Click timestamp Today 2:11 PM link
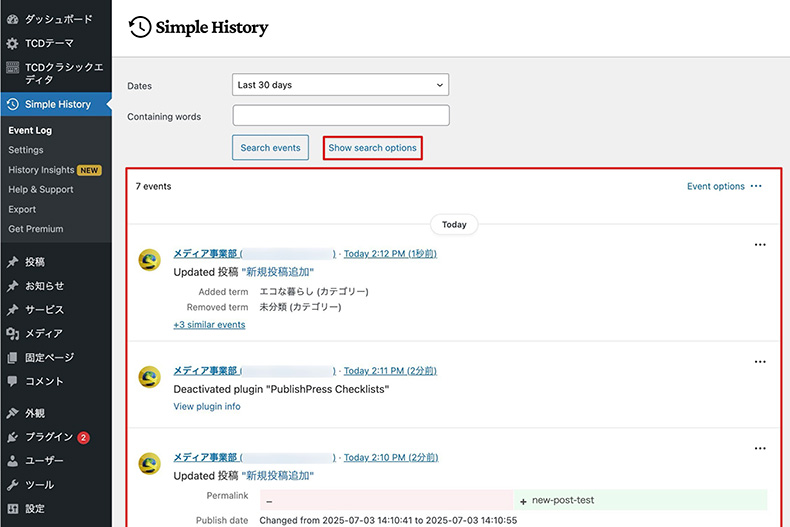The width and height of the screenshot is (790, 527). pyautogui.click(x=390, y=371)
